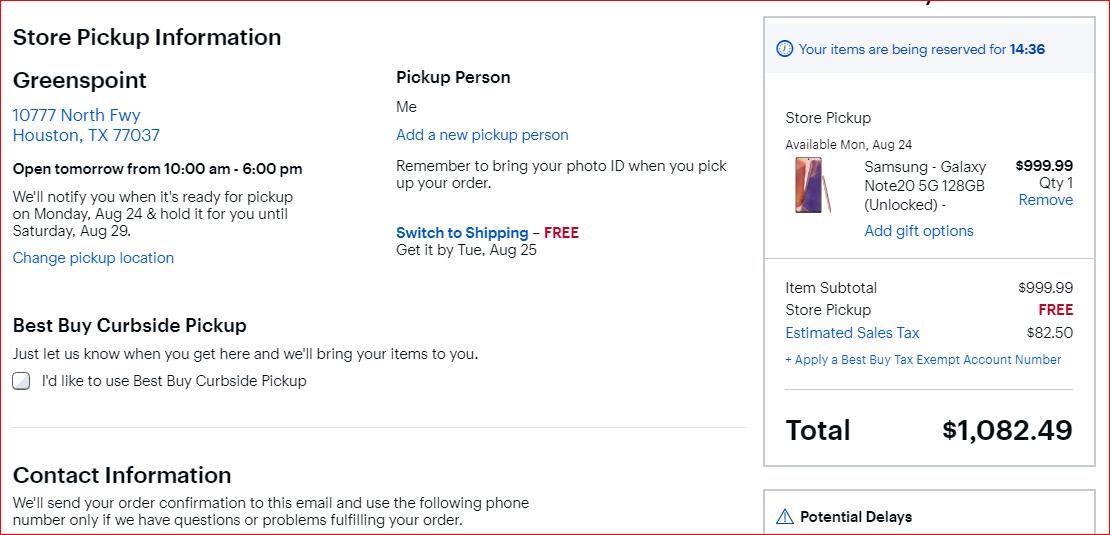Screen dimensions: 1110x535
Task: Click the Contact Information heading
Action: coord(122,475)
